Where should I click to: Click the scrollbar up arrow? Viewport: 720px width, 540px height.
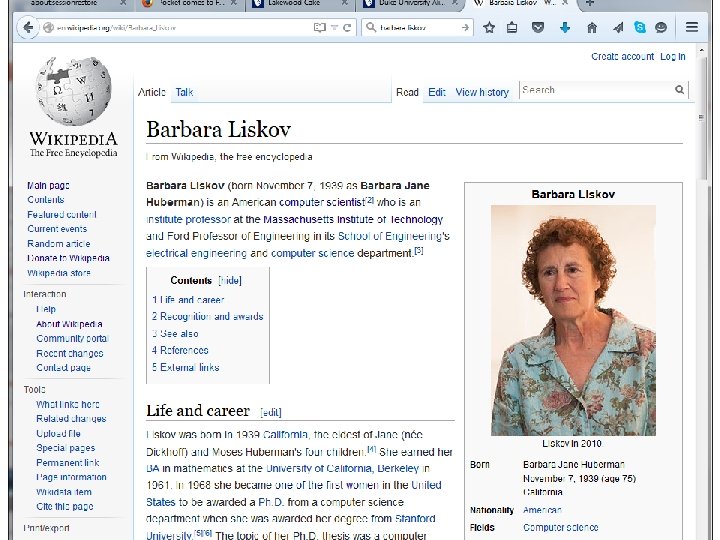click(701, 49)
